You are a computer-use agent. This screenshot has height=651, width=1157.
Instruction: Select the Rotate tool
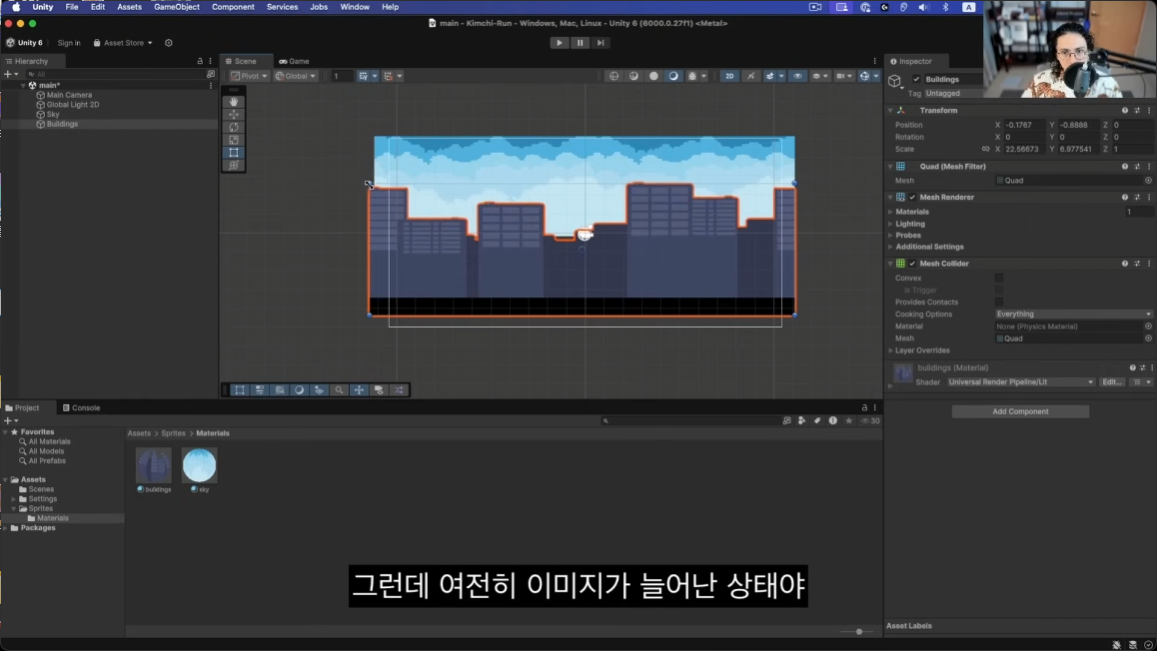tap(234, 127)
